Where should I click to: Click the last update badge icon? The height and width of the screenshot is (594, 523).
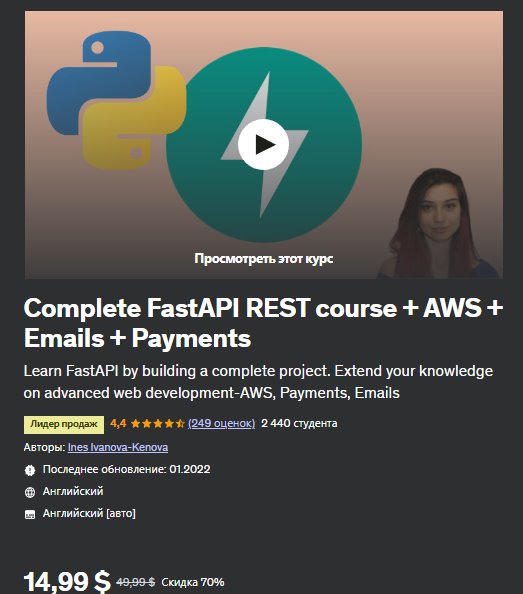(x=30, y=470)
